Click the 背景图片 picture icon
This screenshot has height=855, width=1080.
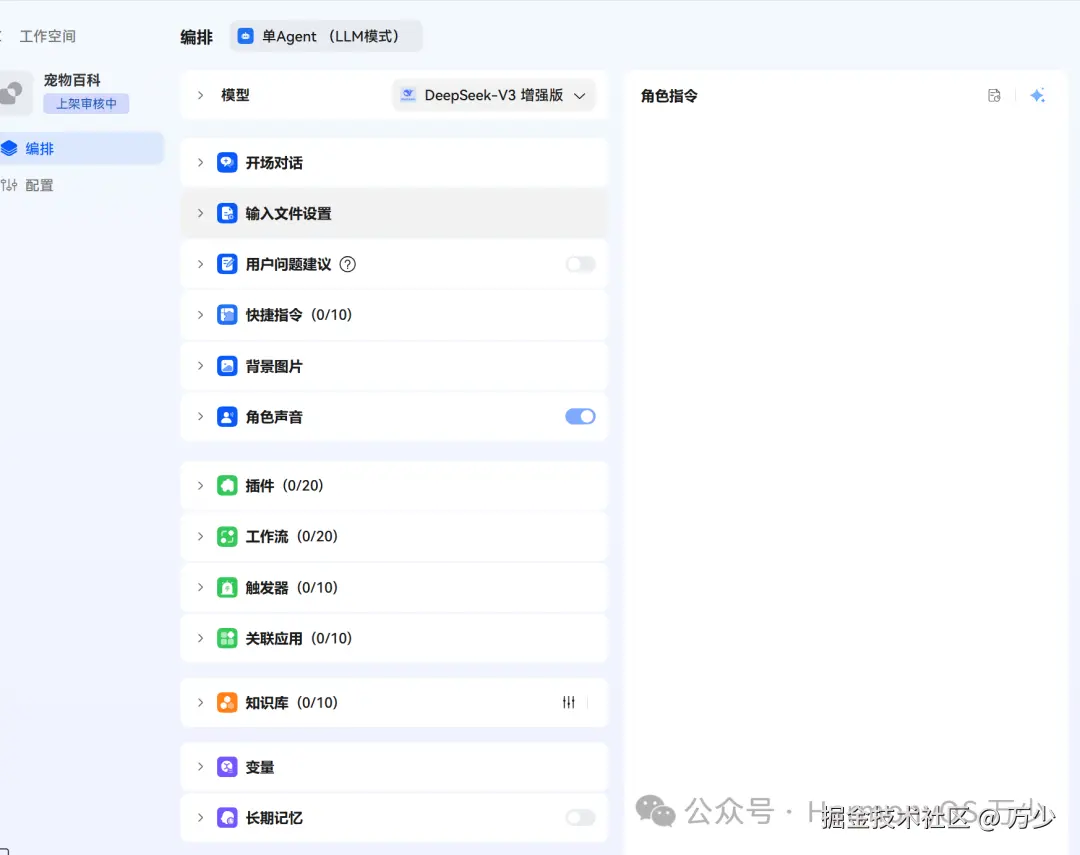click(227, 366)
